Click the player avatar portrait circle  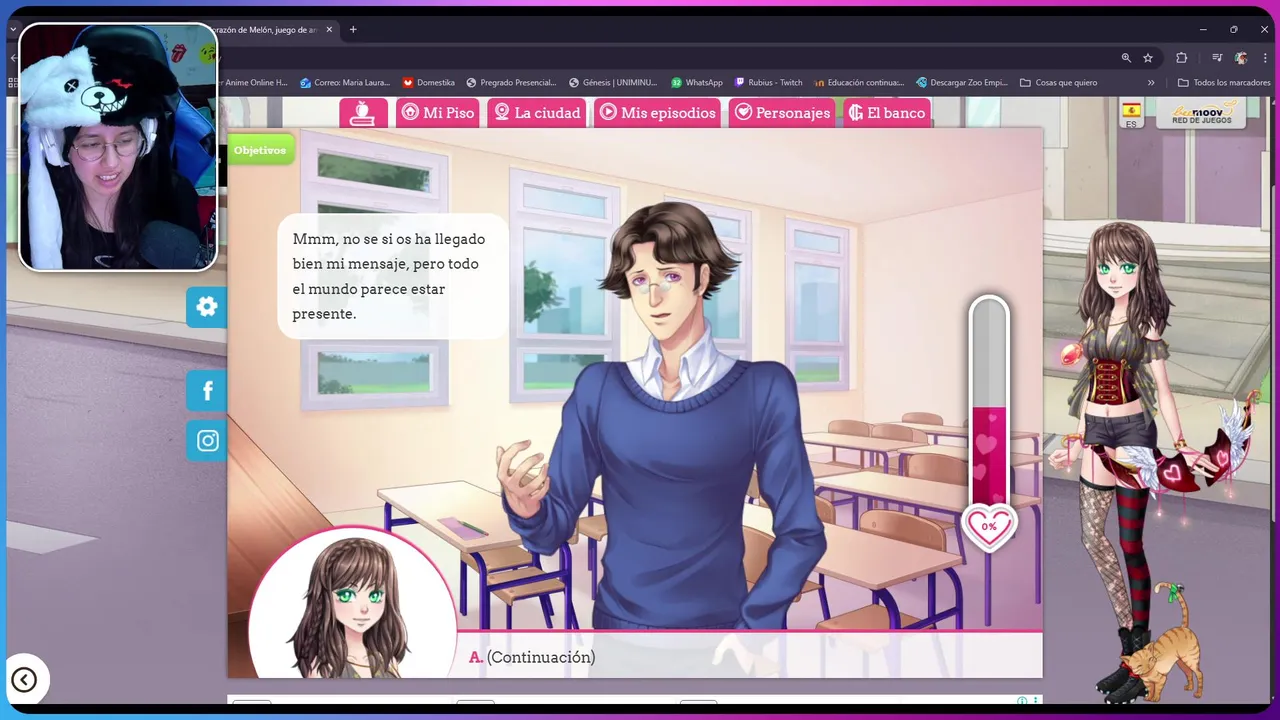click(352, 603)
